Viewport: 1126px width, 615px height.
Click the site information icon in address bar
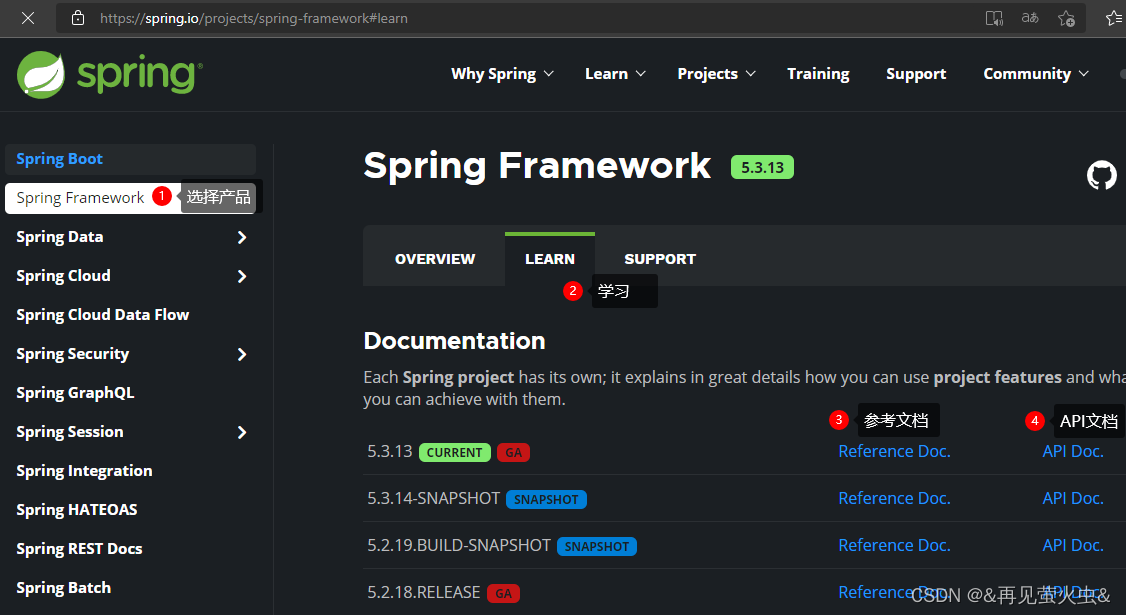(78, 17)
